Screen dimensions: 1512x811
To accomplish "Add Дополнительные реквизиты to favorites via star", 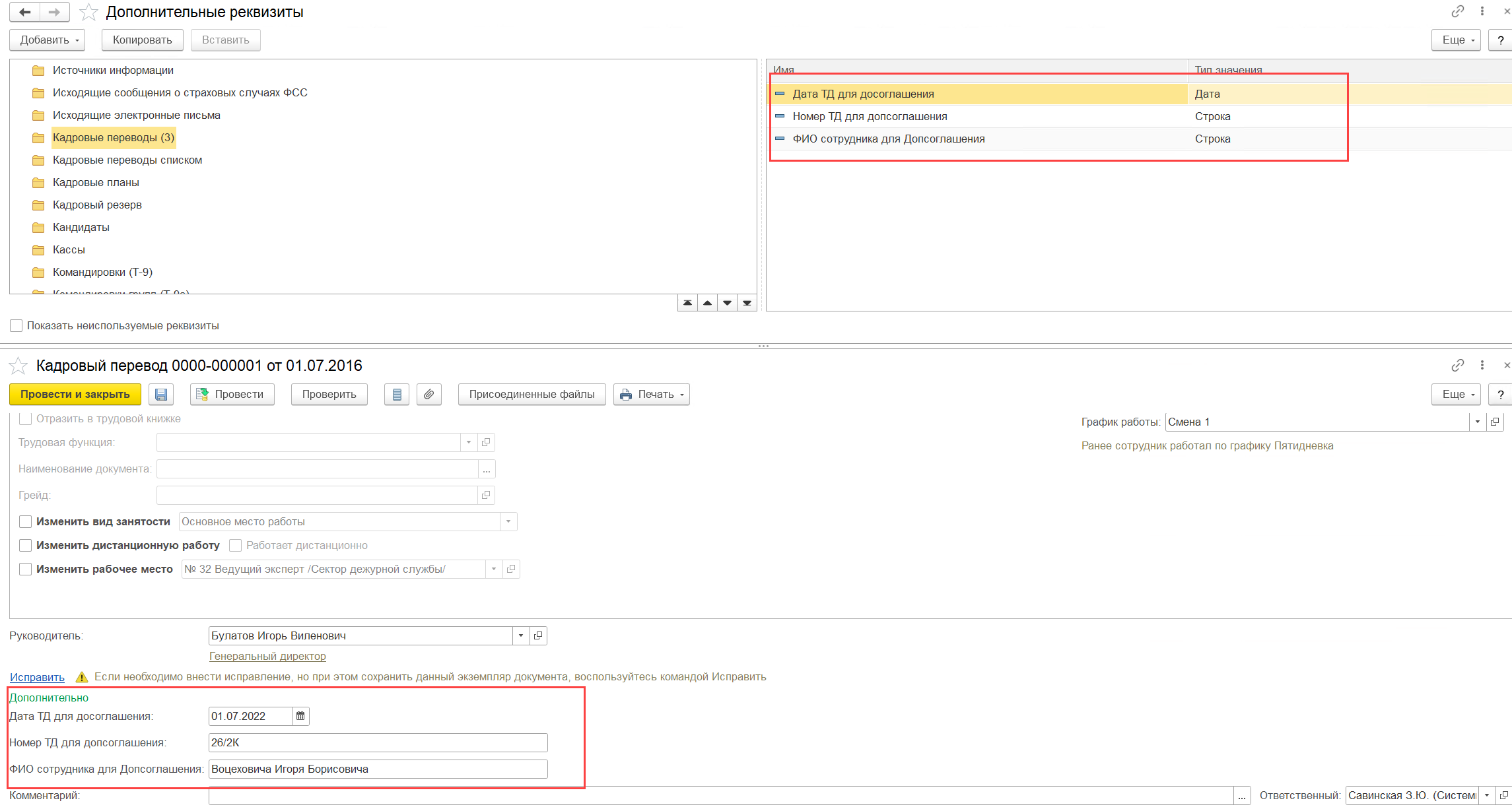I will coord(88,12).
